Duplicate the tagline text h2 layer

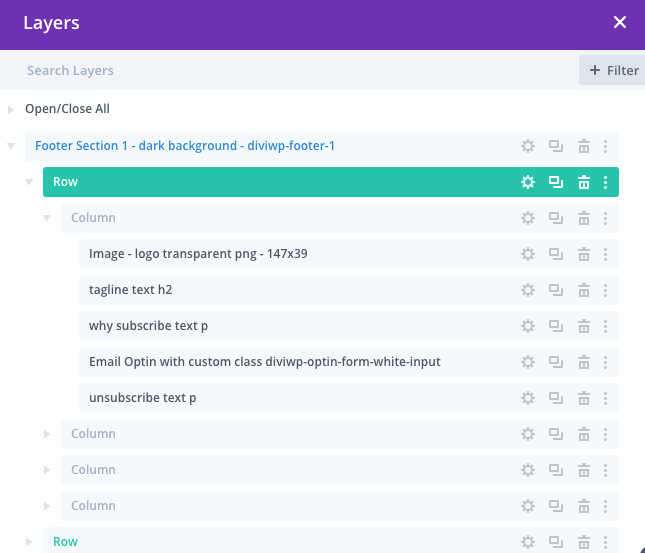click(x=556, y=290)
